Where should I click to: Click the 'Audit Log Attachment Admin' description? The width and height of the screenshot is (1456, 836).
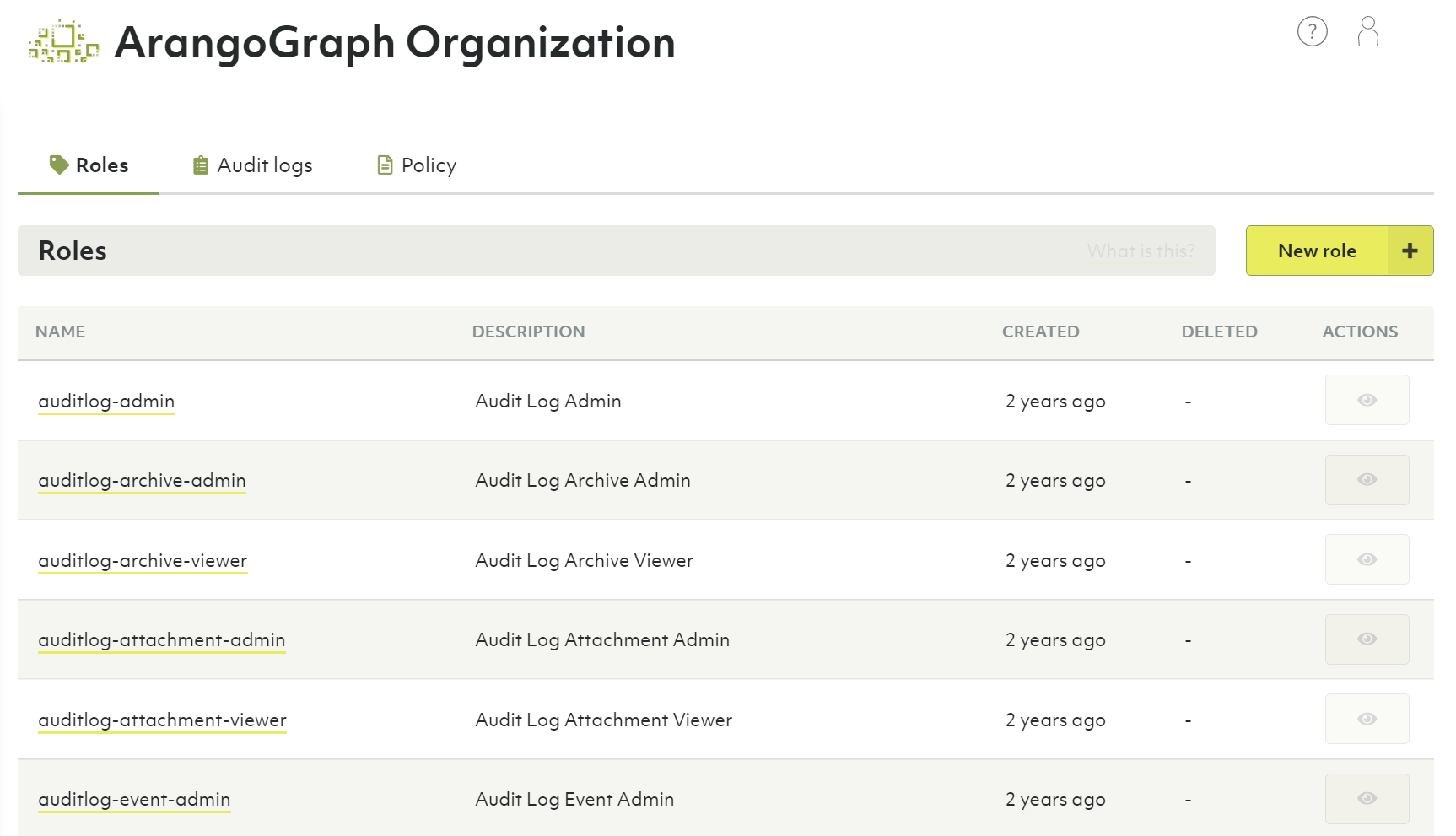click(x=602, y=639)
